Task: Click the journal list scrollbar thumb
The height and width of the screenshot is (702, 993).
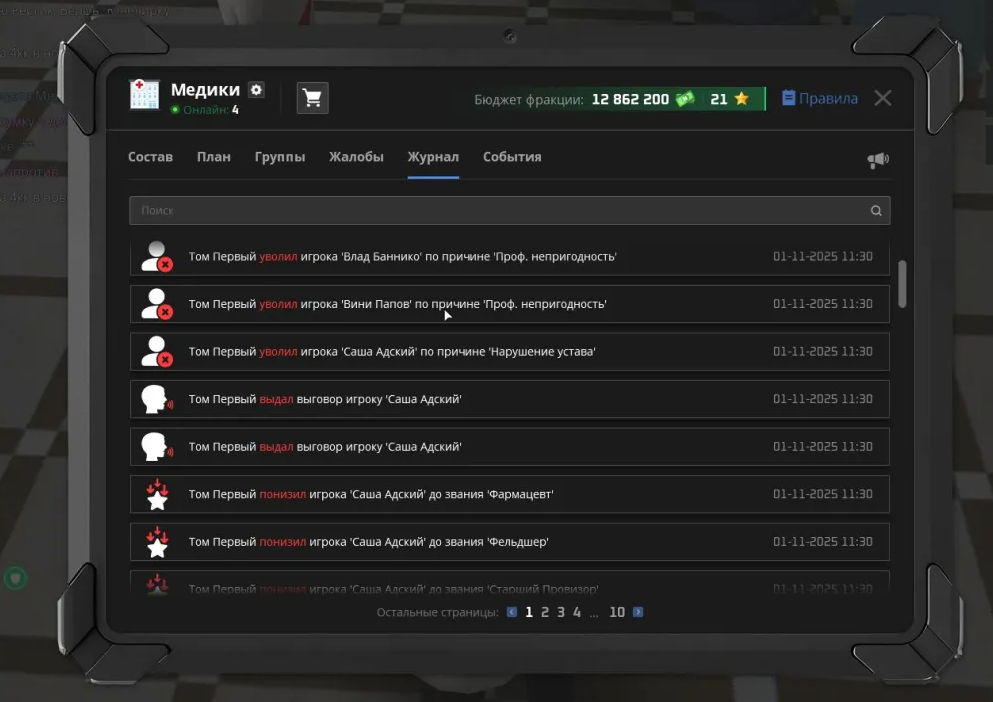Action: pos(903,284)
